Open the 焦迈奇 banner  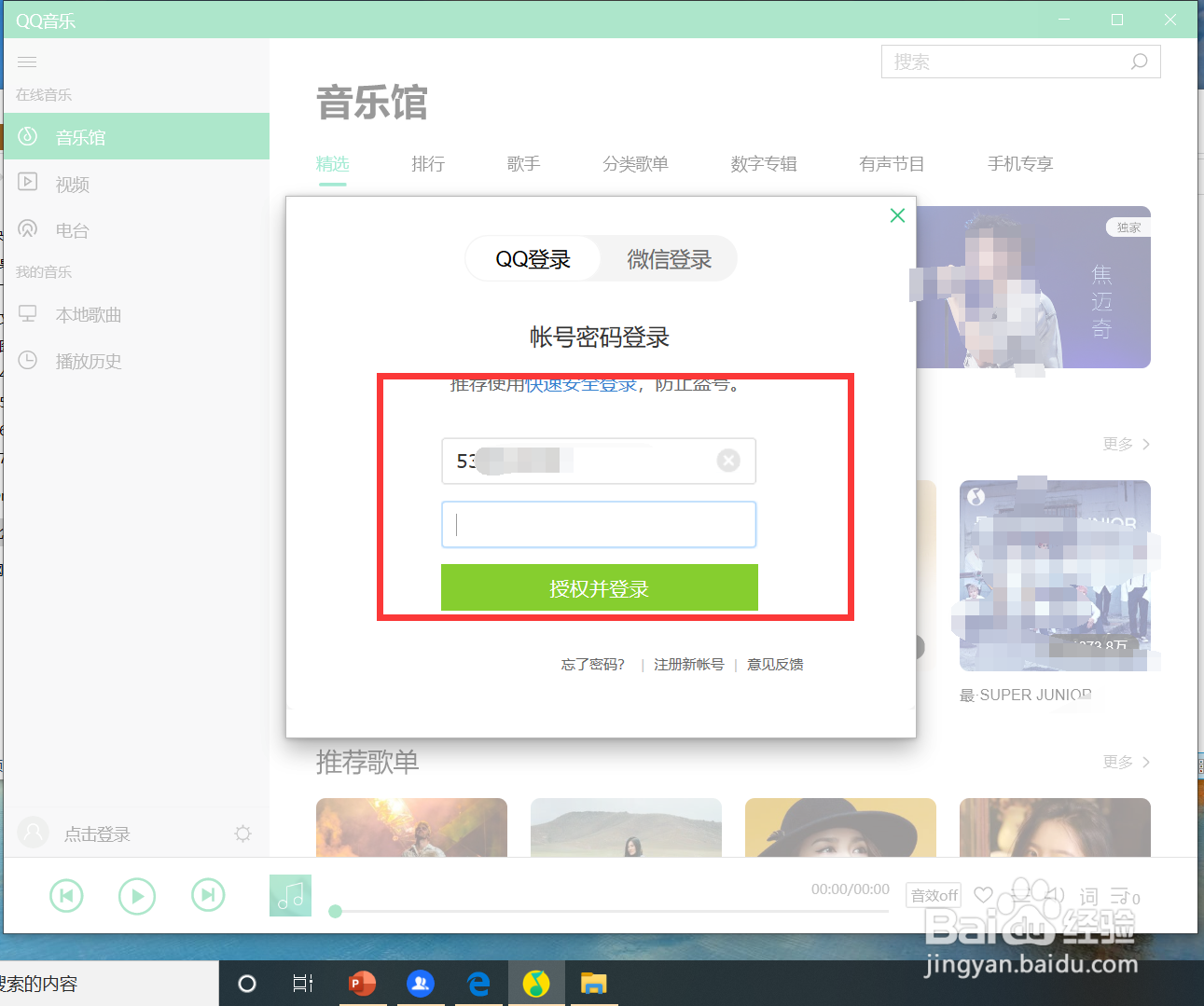pos(1033,287)
